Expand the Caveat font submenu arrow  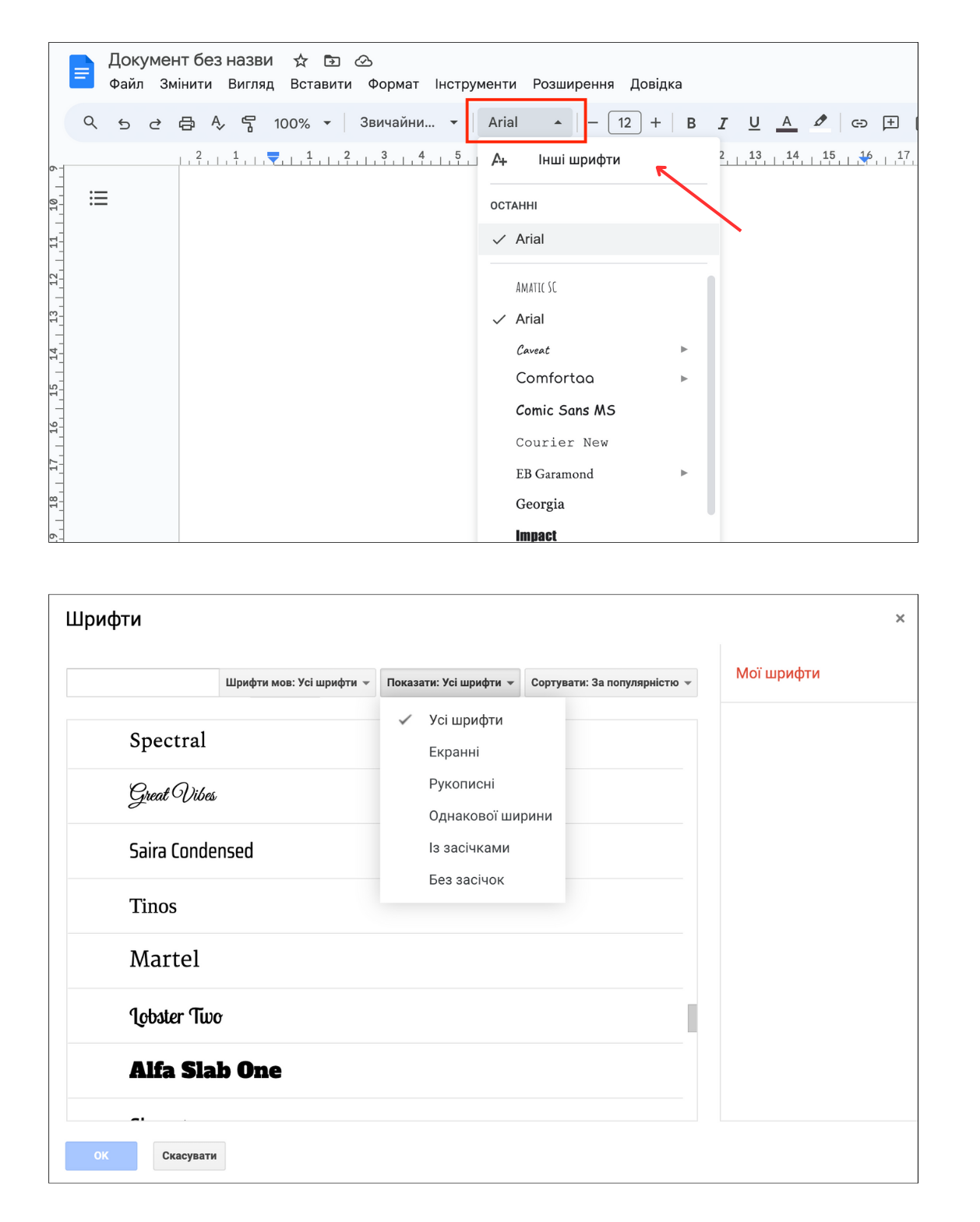[684, 349]
